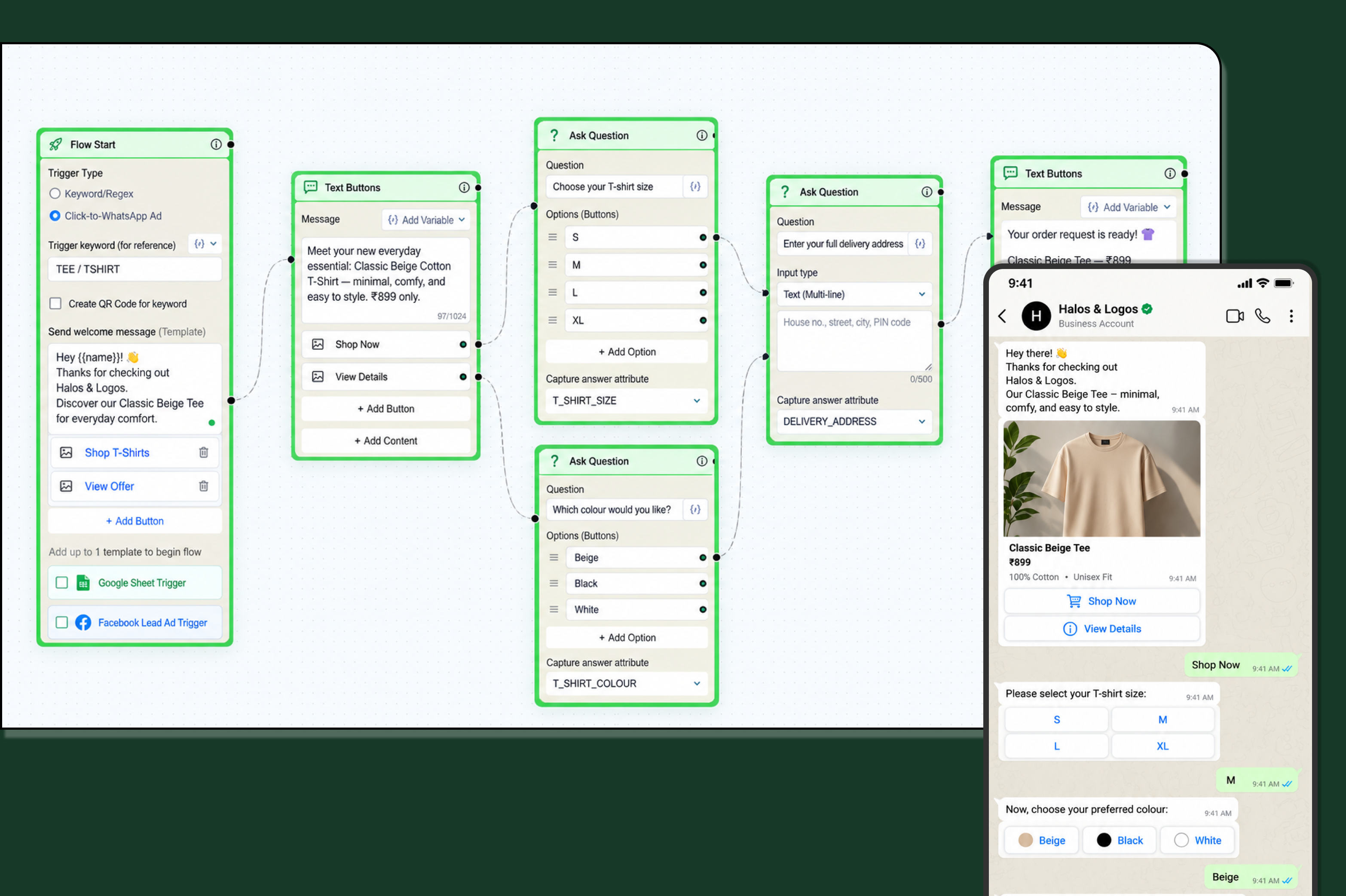
Task: Expand Add Variable in the order-ready message
Action: coord(1129,208)
